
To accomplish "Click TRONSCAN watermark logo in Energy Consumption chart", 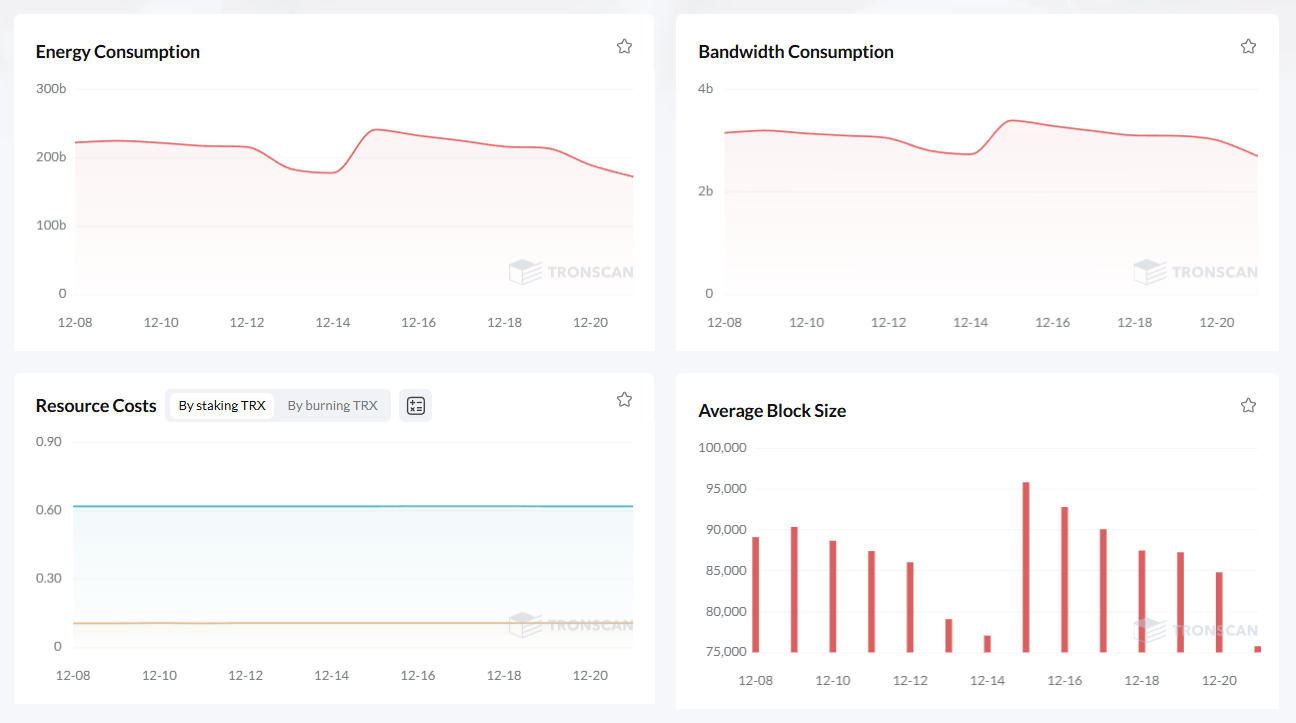I will (571, 272).
